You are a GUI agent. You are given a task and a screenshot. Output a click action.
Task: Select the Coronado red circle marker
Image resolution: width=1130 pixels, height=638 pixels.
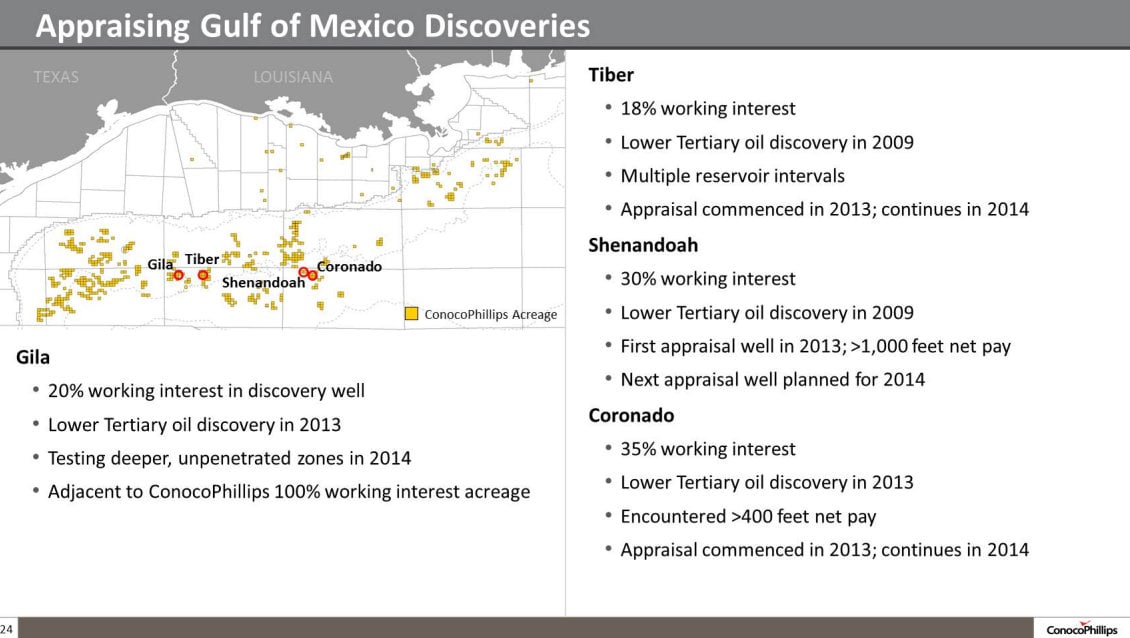click(x=313, y=275)
